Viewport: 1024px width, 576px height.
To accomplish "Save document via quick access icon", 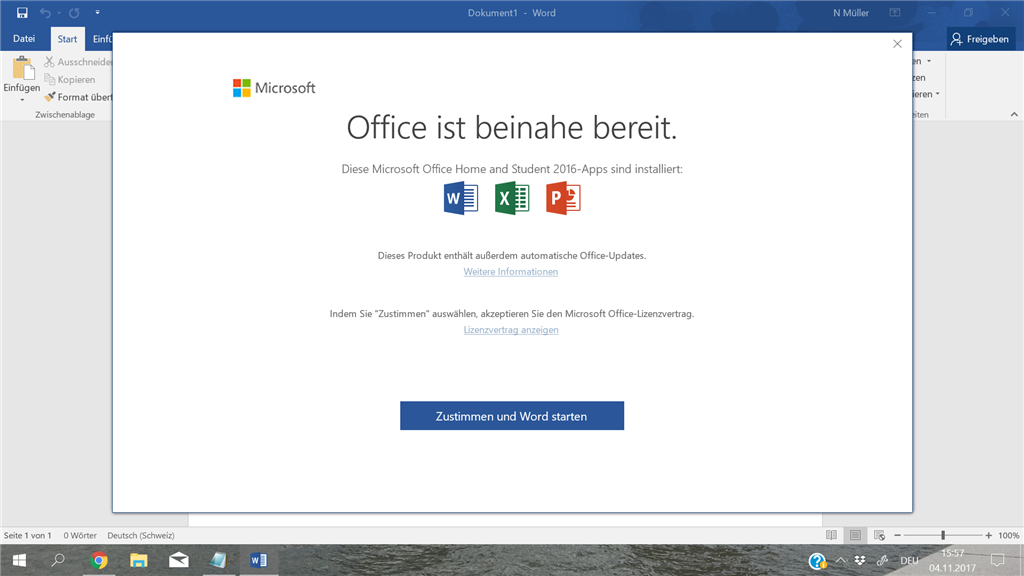I will pyautogui.click(x=22, y=12).
